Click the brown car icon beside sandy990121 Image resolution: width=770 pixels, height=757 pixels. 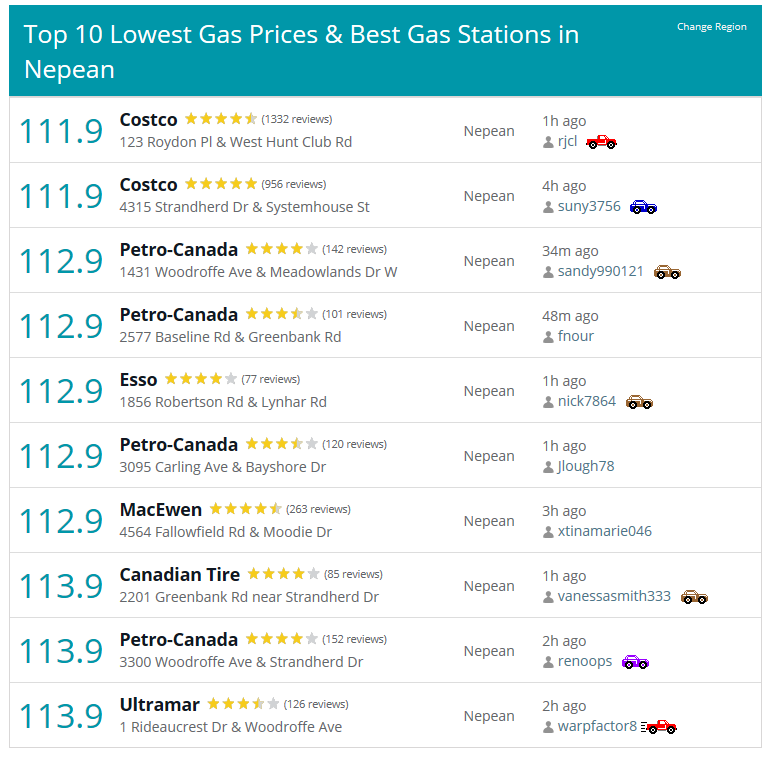click(667, 272)
